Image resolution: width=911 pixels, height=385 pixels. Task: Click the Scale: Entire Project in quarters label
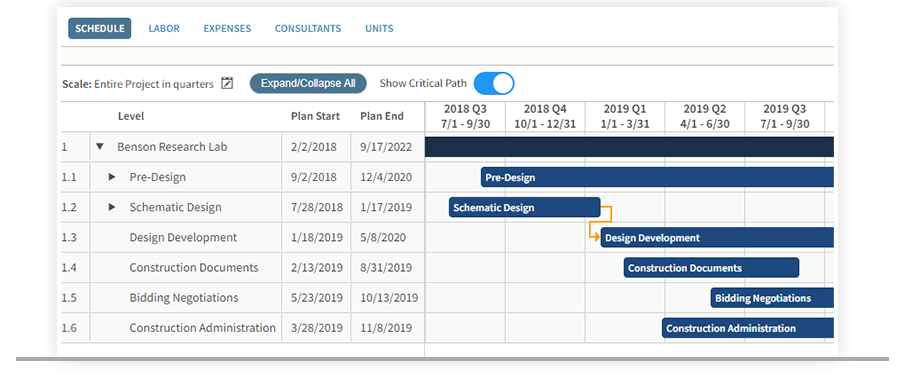pyautogui.click(x=138, y=84)
